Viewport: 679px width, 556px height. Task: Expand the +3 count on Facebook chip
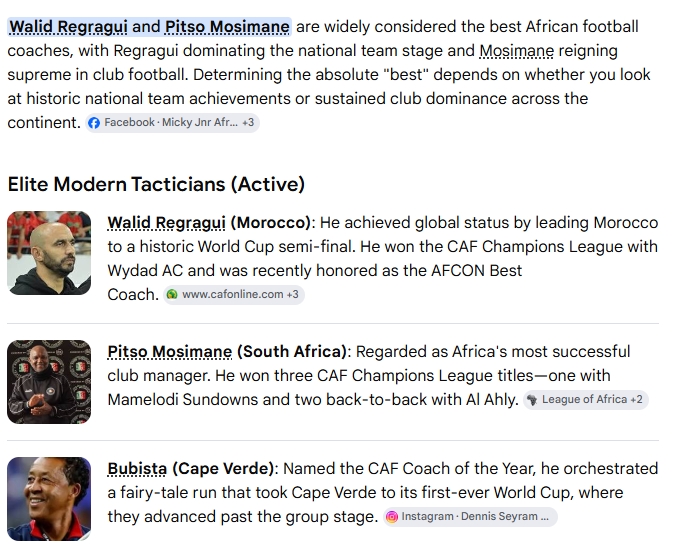click(x=248, y=123)
